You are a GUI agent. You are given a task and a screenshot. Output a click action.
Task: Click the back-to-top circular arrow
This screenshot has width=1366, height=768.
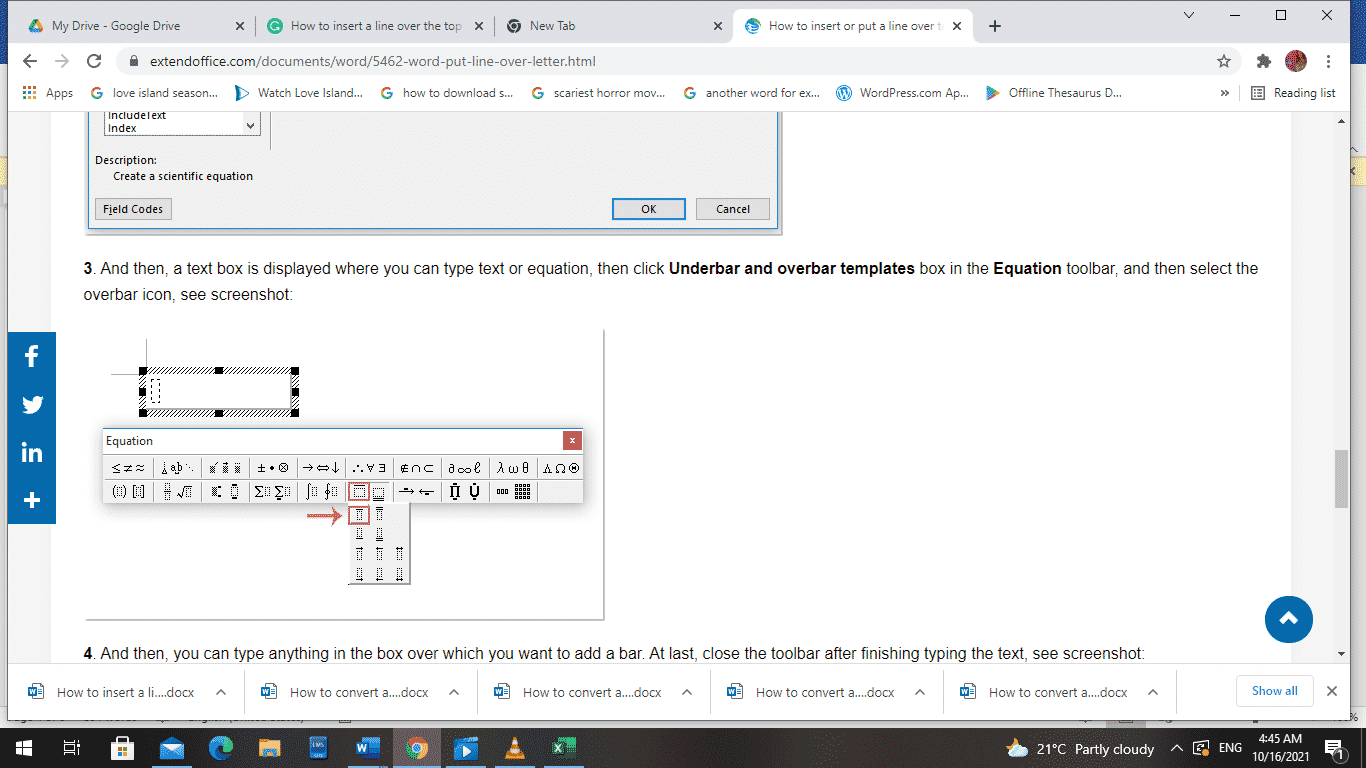pyautogui.click(x=1288, y=620)
